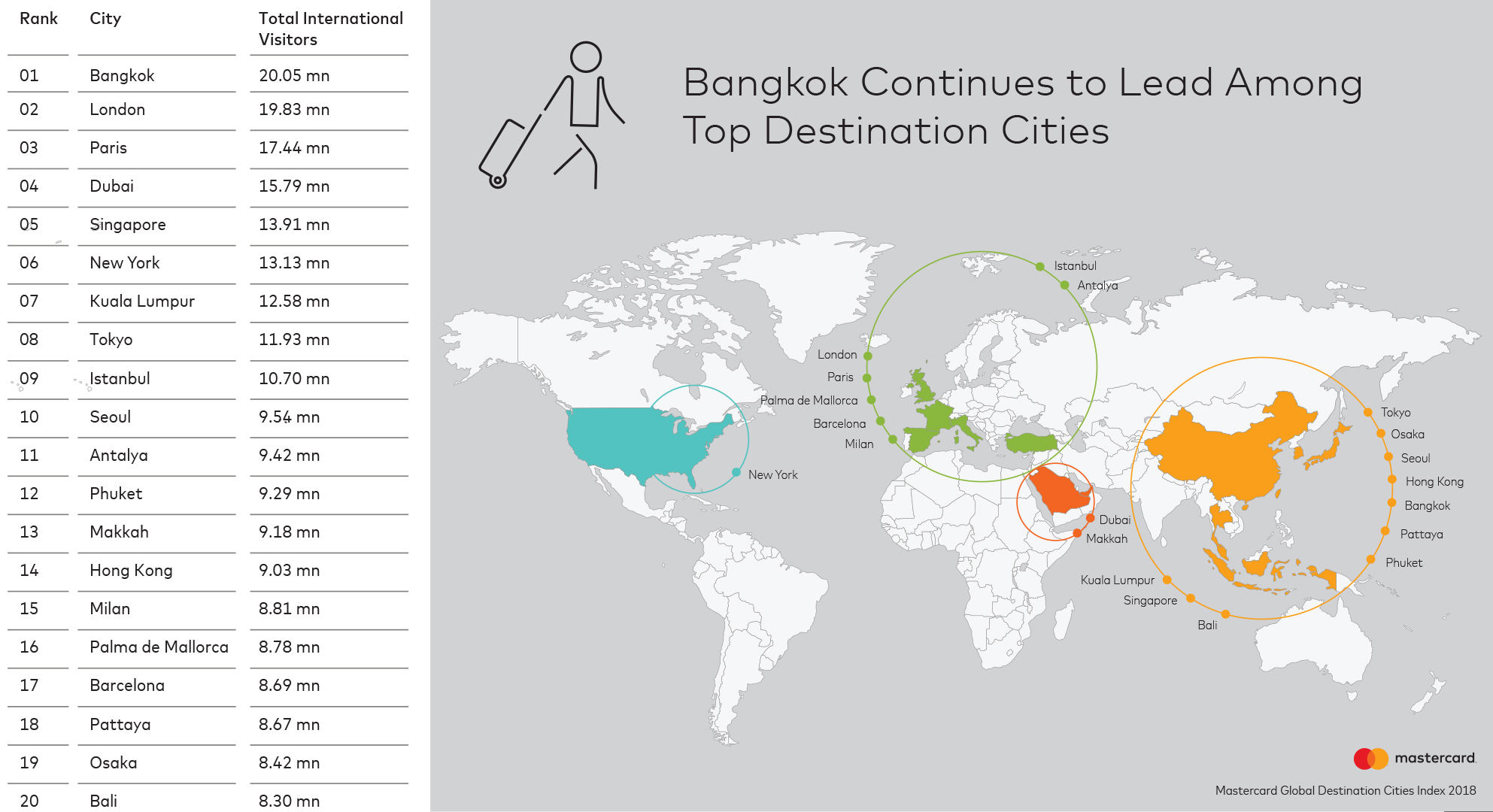
Task: Click the Kuala Lumpur map label
Action: tap(1117, 580)
